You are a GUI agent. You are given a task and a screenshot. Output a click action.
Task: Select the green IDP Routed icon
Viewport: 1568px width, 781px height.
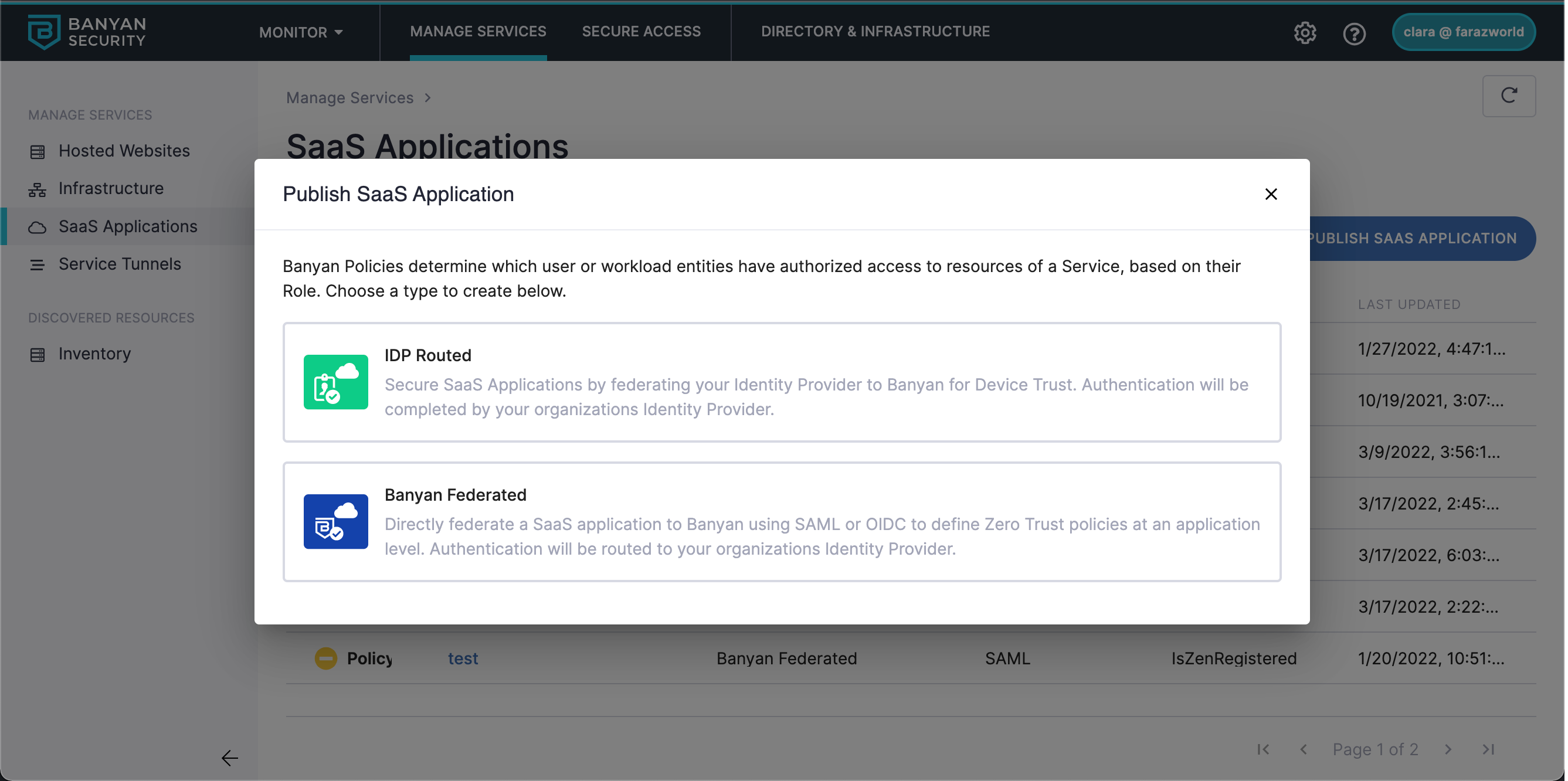coord(335,382)
